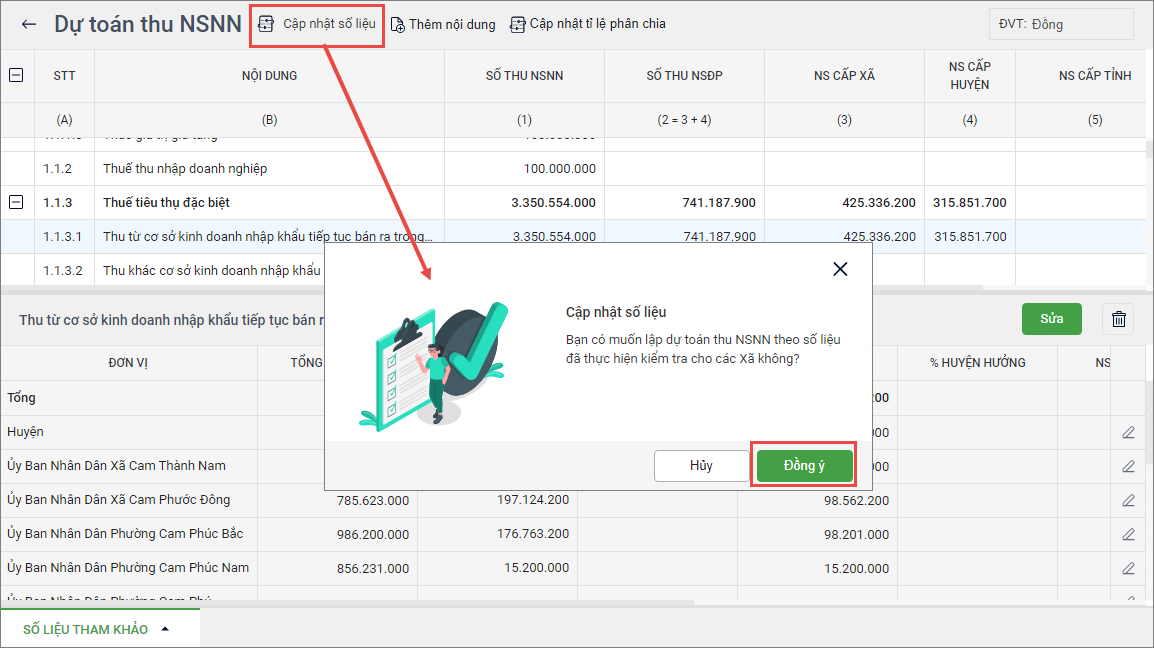Edit Phường Cam Phúc Nam row pencil
This screenshot has width=1154, height=648.
(1128, 568)
